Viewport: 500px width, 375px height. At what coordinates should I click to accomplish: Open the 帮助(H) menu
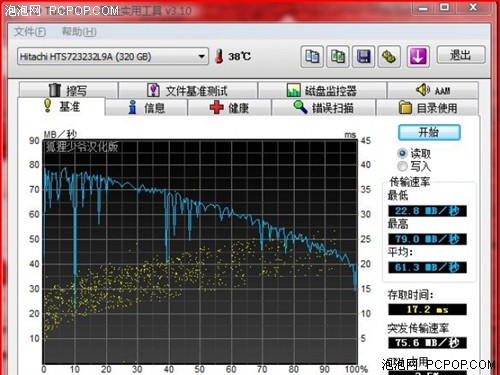[79, 32]
